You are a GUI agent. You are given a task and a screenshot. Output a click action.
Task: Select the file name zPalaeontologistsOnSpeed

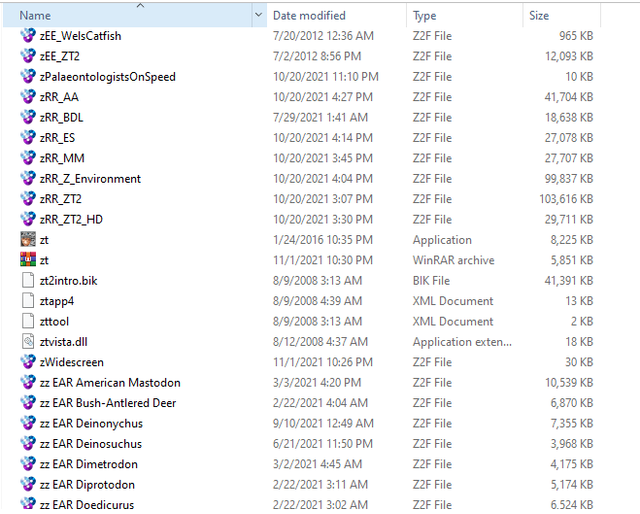click(108, 77)
